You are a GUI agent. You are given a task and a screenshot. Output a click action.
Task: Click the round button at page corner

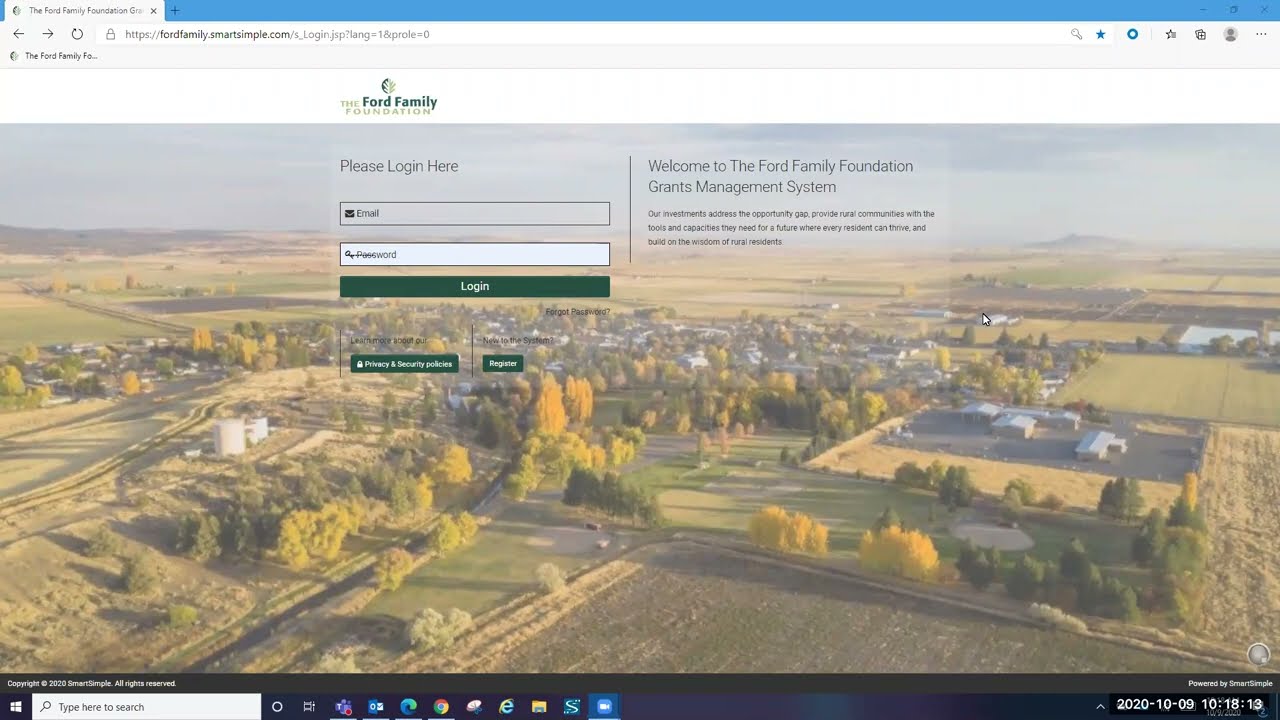tap(1258, 654)
